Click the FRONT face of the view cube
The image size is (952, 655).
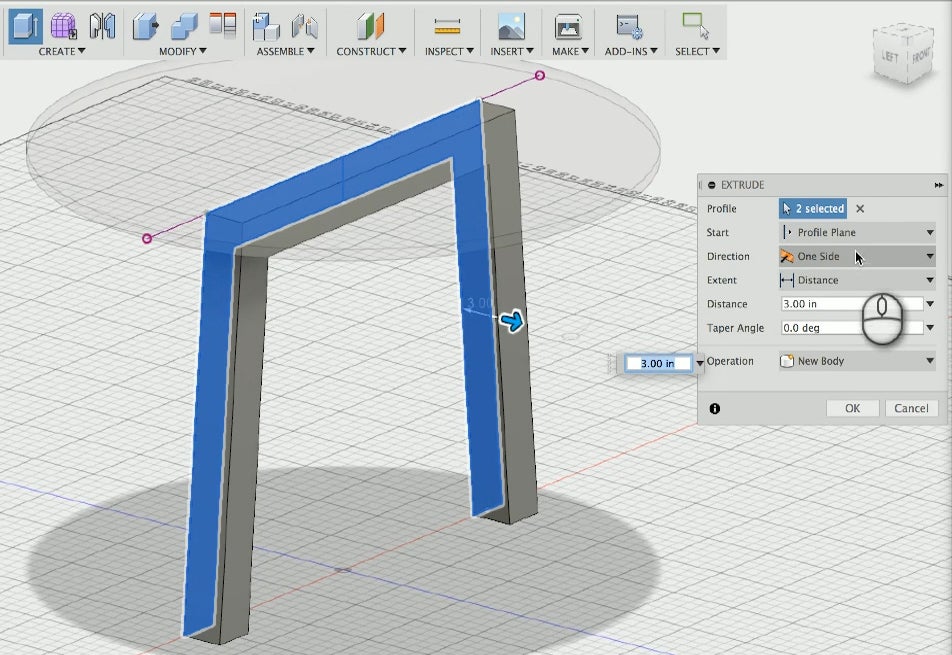pos(920,56)
